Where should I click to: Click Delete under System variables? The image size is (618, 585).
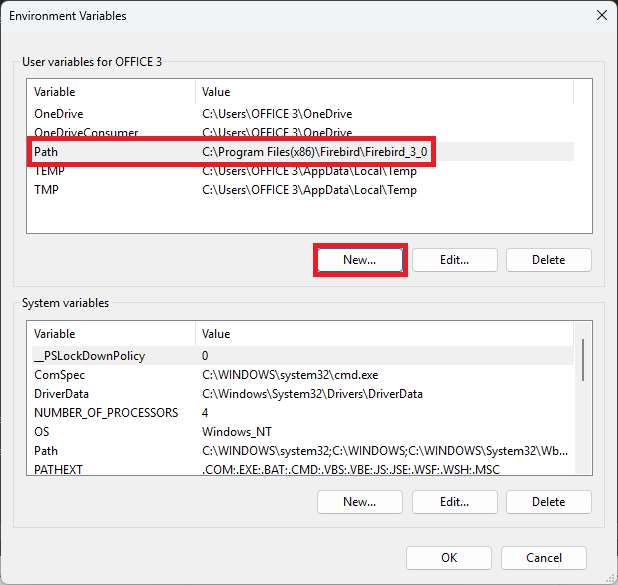pos(548,502)
